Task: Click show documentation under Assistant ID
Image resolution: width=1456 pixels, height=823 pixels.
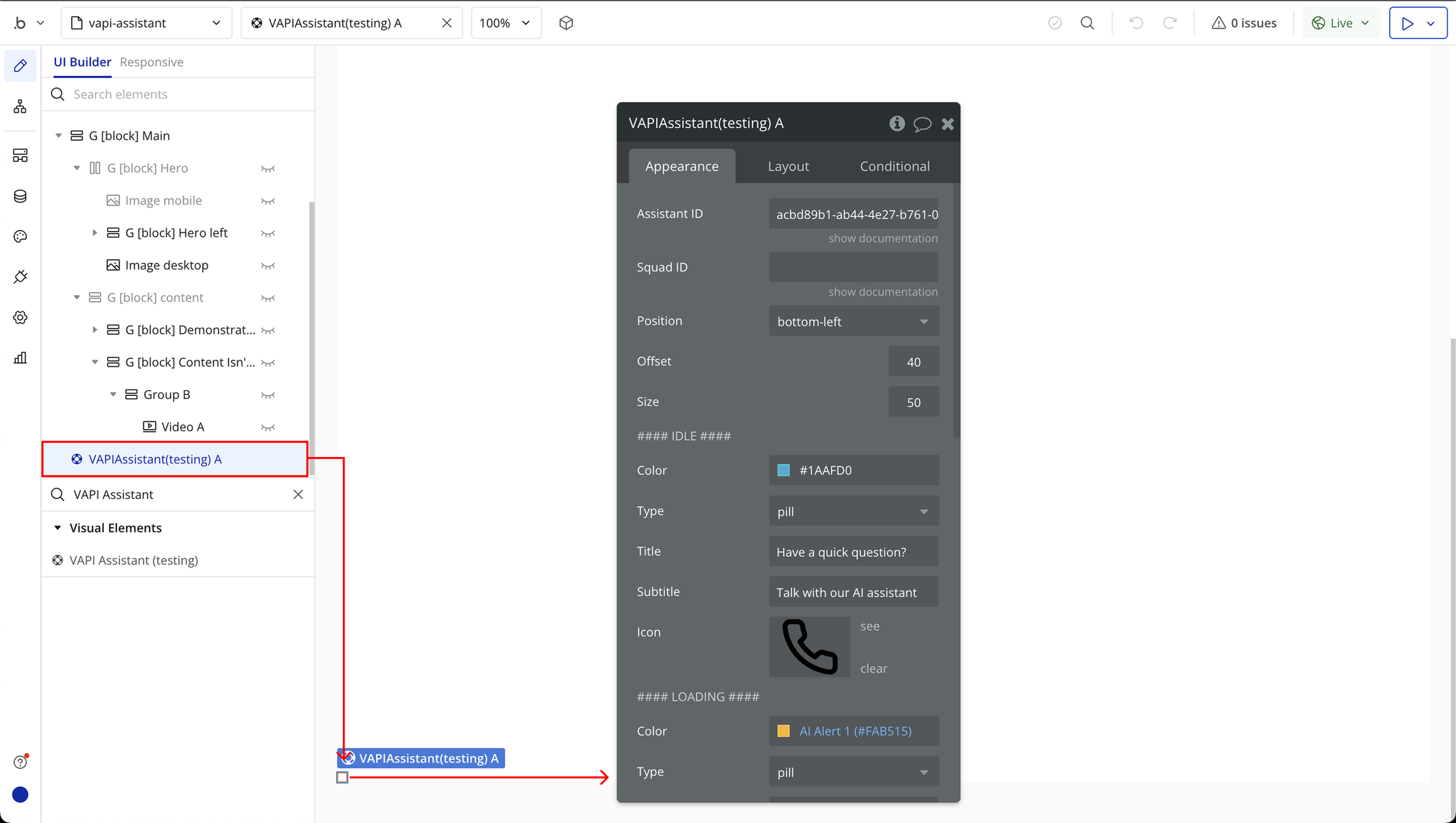Action: pos(882,238)
